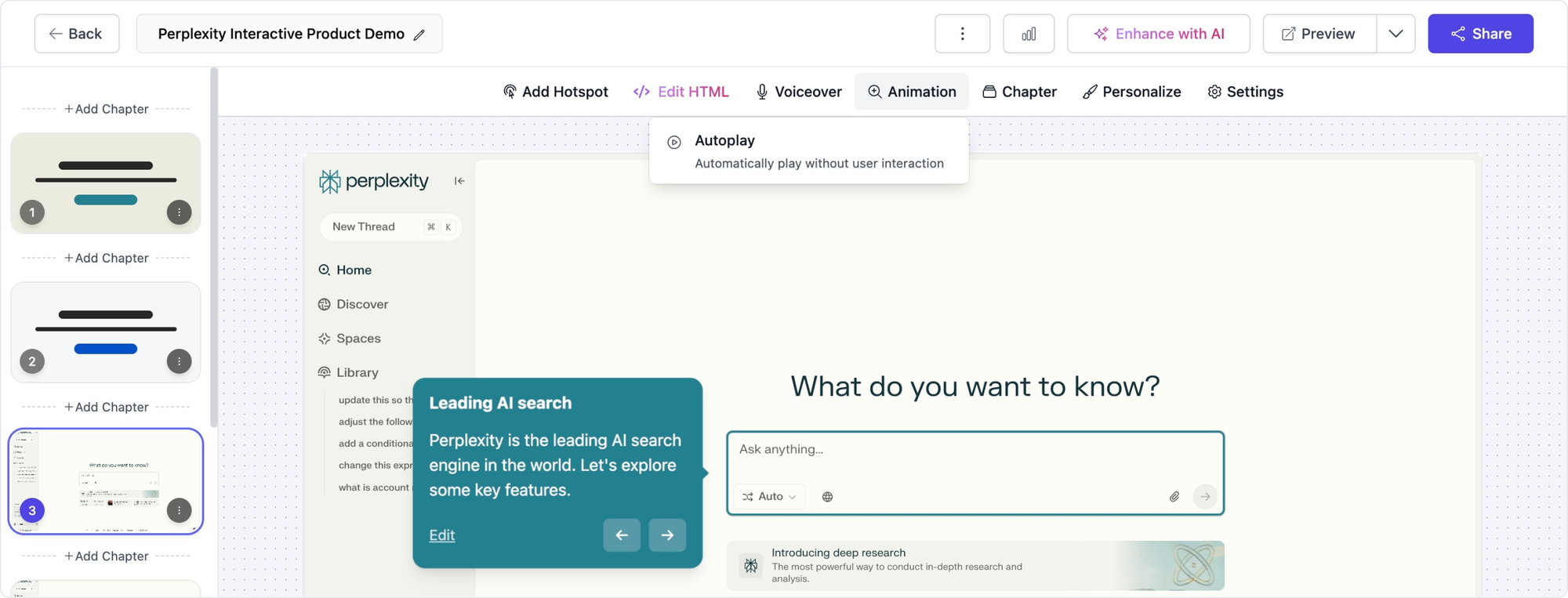The height and width of the screenshot is (598, 1568).
Task: Open the three-dot more options menu in header
Action: (x=962, y=34)
